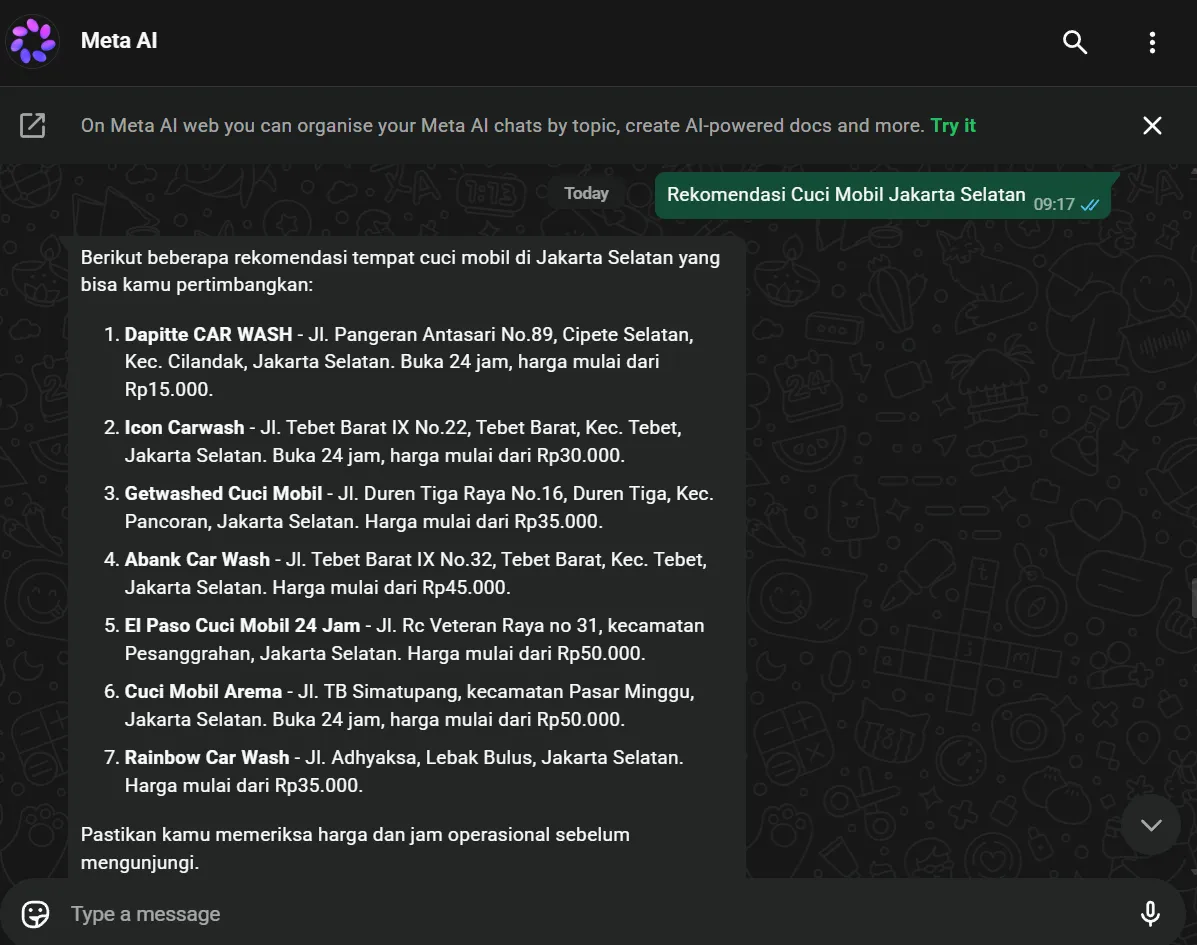
Task: Open the emoji and sticker picker
Action: coord(35,914)
